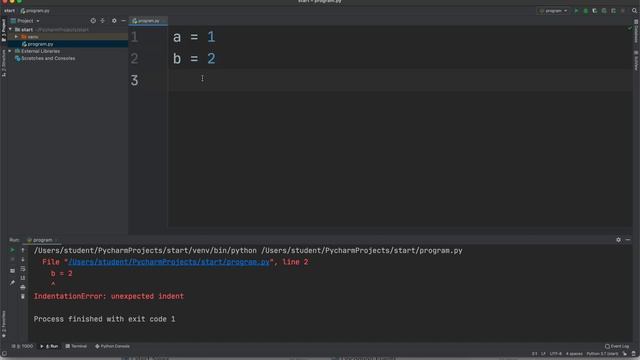Hide the Project panel with the minus icon
The height and width of the screenshot is (360, 640).
123,20
